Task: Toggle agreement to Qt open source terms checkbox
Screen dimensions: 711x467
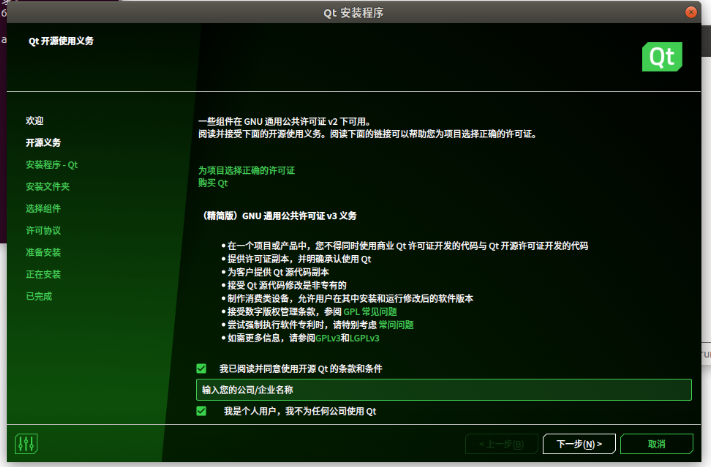Action: tap(202, 369)
